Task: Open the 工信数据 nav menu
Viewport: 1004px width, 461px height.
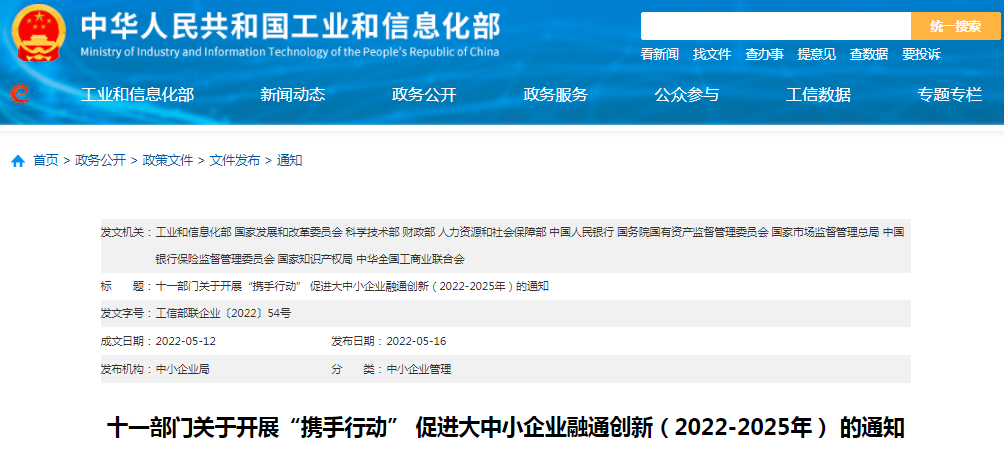Action: click(x=818, y=95)
